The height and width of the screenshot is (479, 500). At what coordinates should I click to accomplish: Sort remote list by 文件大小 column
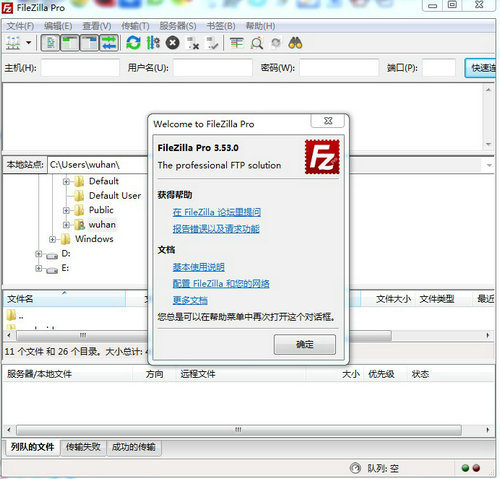coord(393,299)
